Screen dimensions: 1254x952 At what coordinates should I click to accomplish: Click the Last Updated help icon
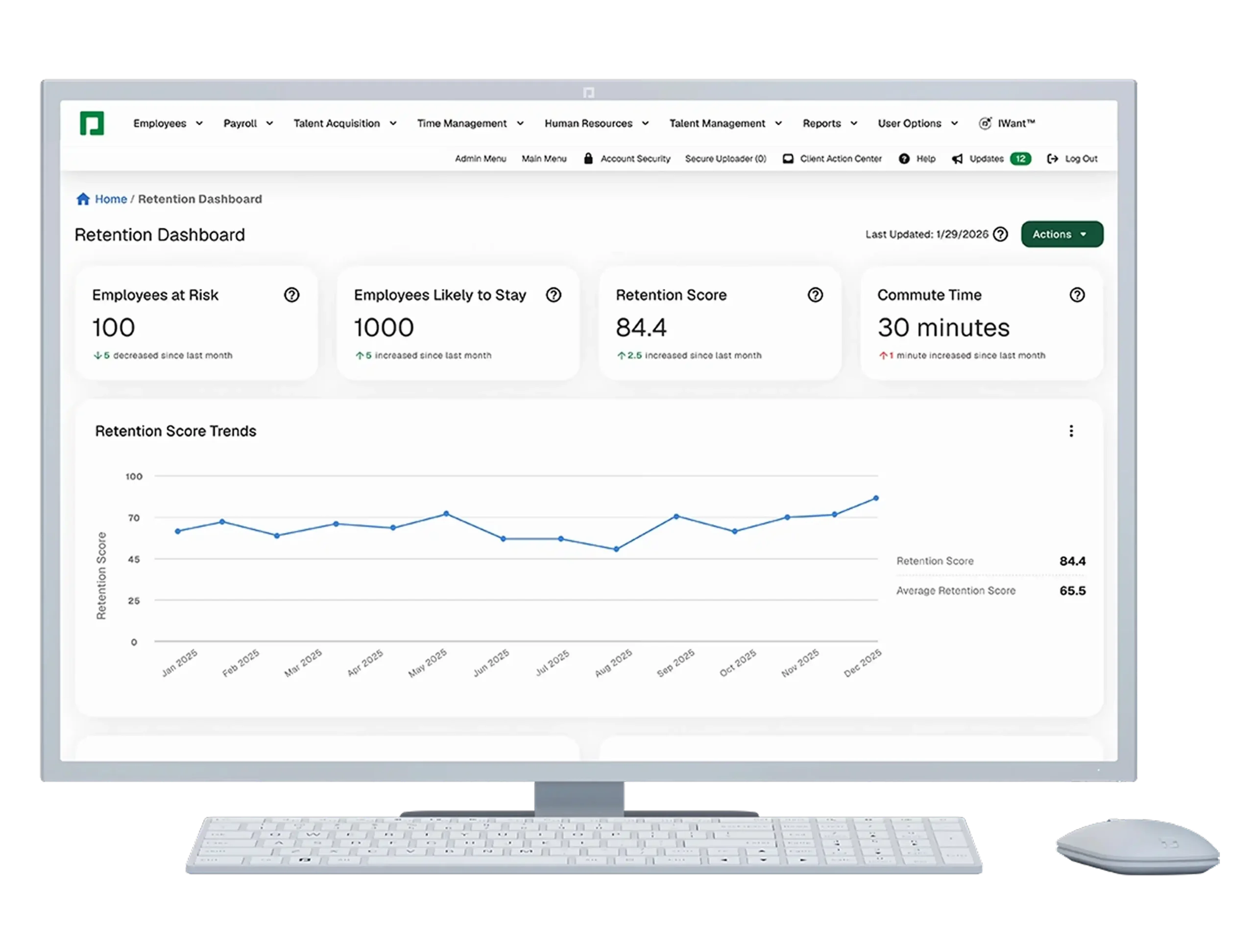coord(1001,234)
